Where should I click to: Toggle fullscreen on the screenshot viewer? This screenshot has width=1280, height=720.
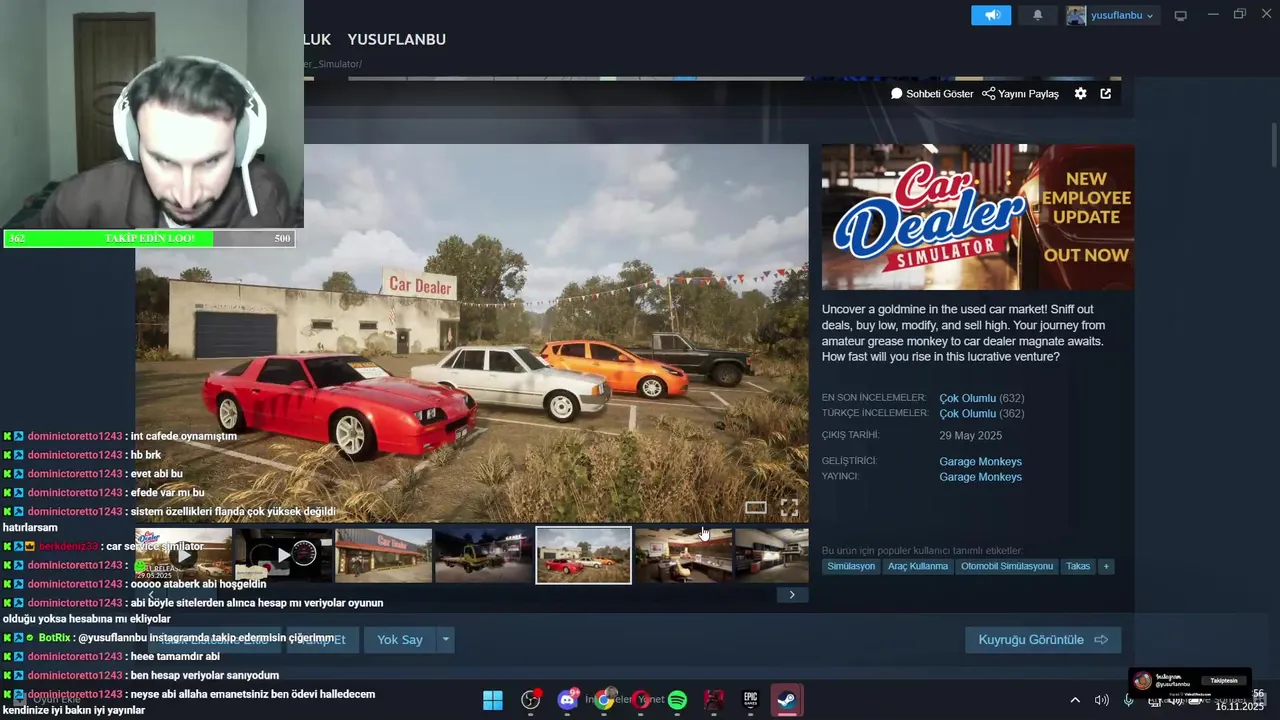point(789,507)
